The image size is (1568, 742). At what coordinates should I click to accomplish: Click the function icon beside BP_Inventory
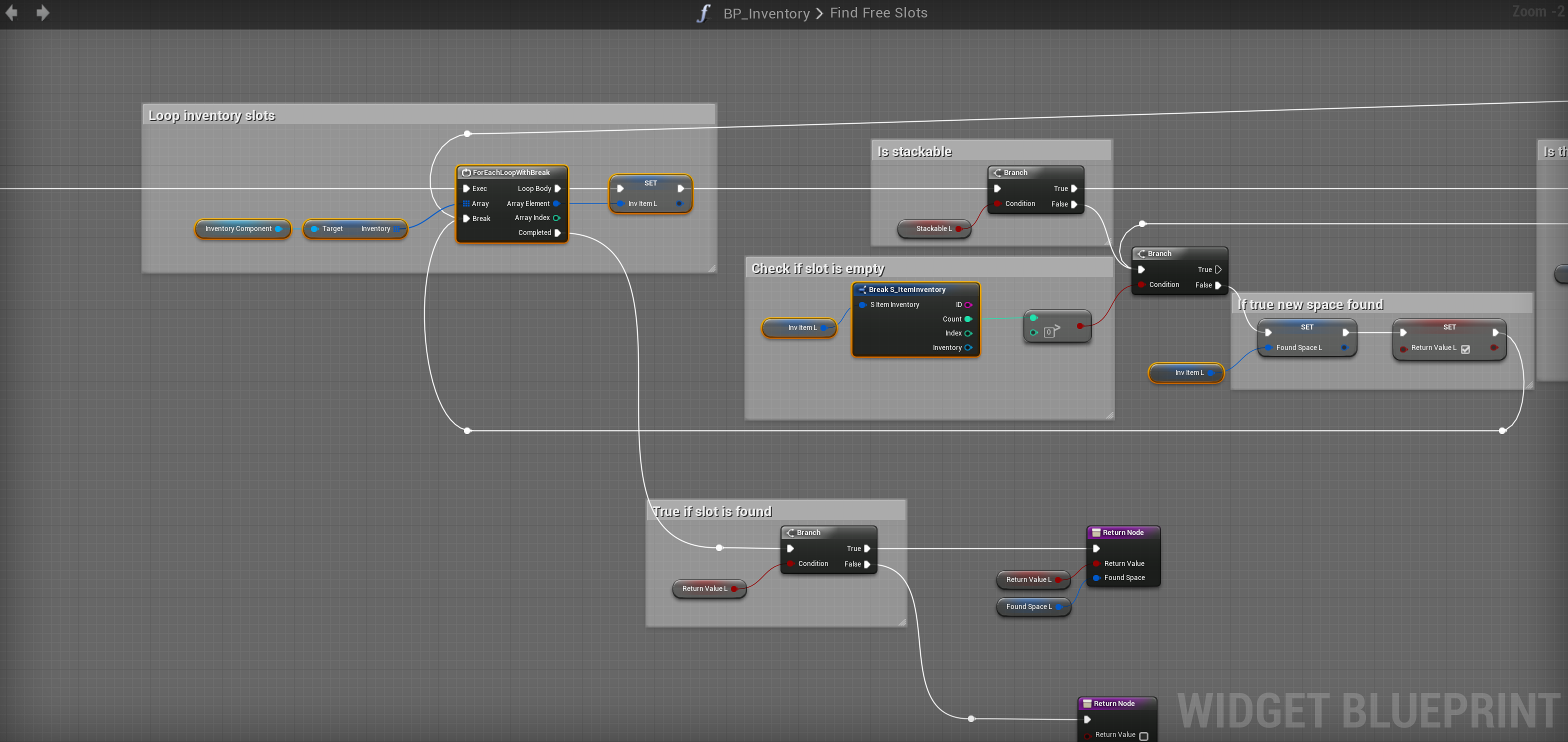tap(703, 13)
